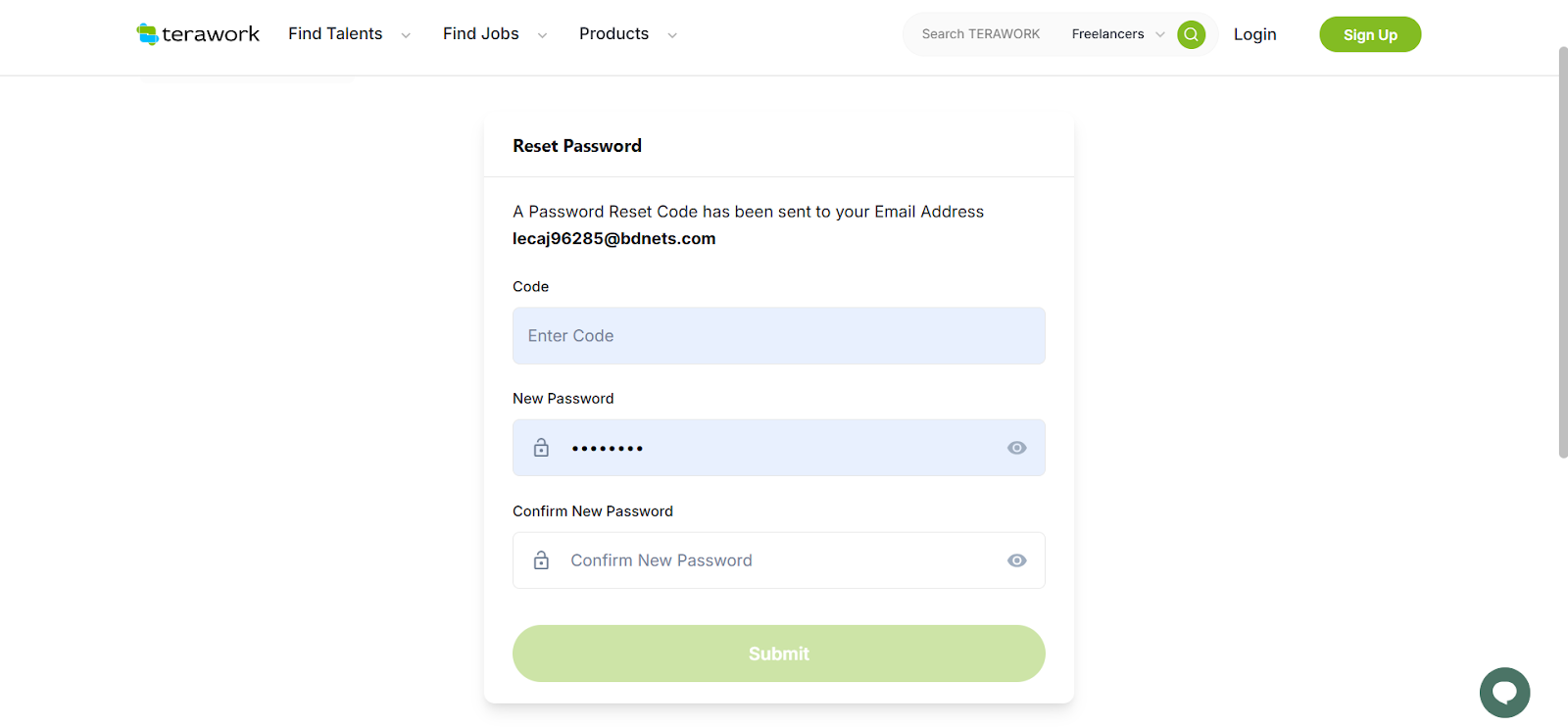This screenshot has height=727, width=1568.
Task: Expand the Find Talents dropdown chevron
Action: point(406,35)
